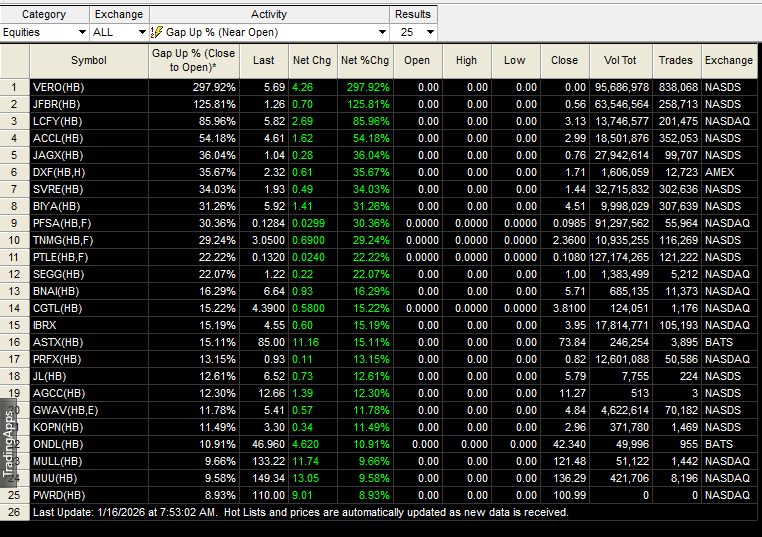762x537 pixels.
Task: Sort by the Symbol column header
Action: point(89,61)
